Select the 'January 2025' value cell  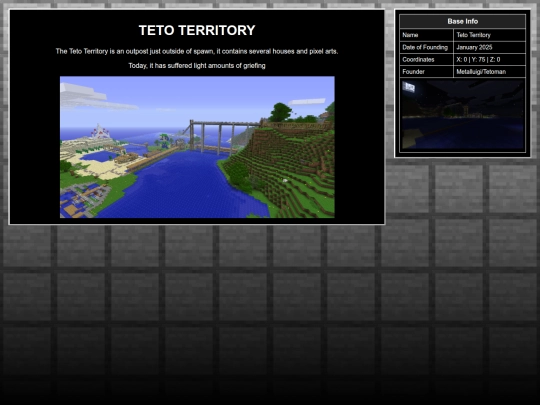(489, 47)
